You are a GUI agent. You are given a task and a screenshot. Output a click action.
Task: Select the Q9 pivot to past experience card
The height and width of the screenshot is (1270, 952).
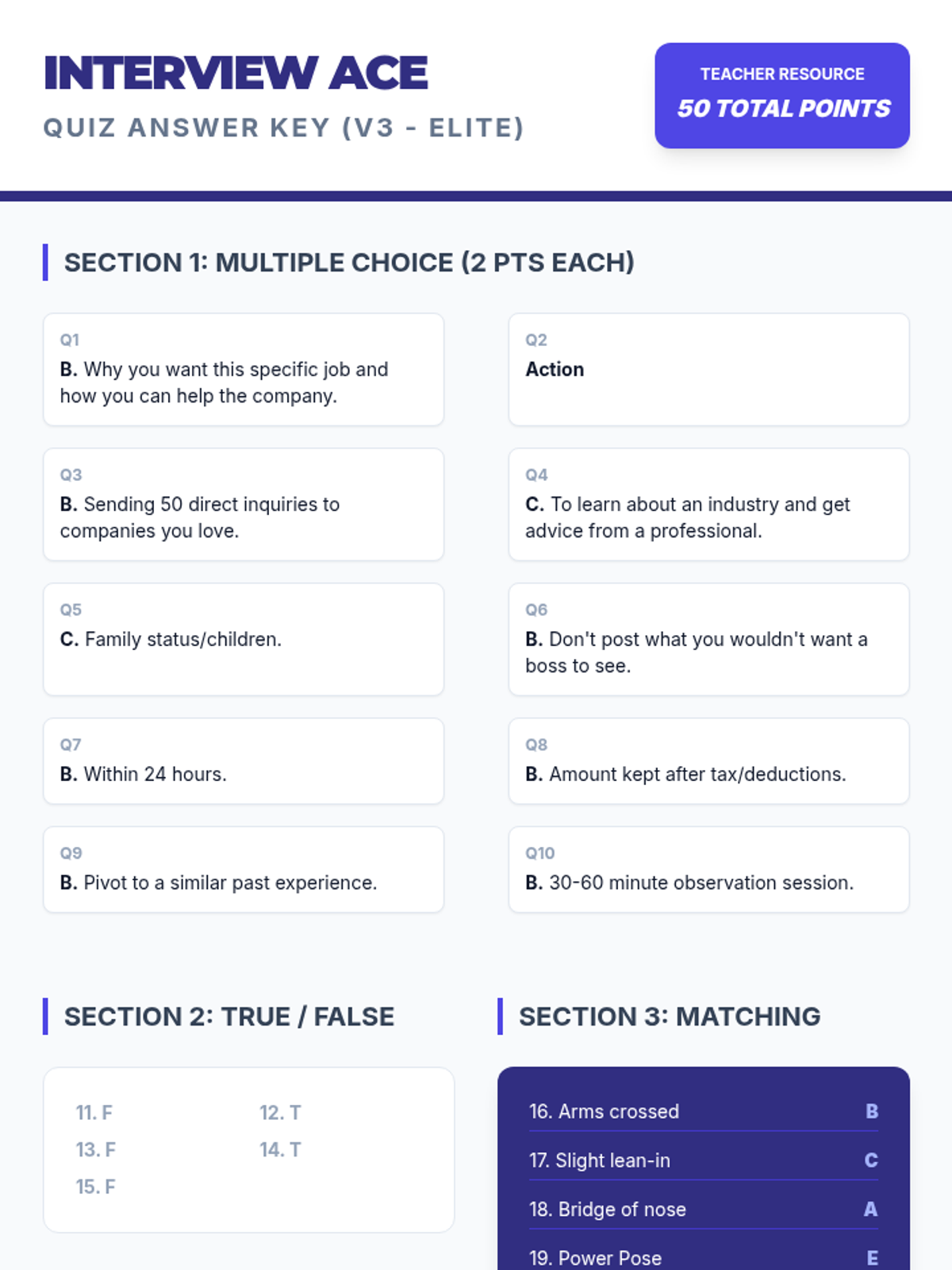(243, 870)
